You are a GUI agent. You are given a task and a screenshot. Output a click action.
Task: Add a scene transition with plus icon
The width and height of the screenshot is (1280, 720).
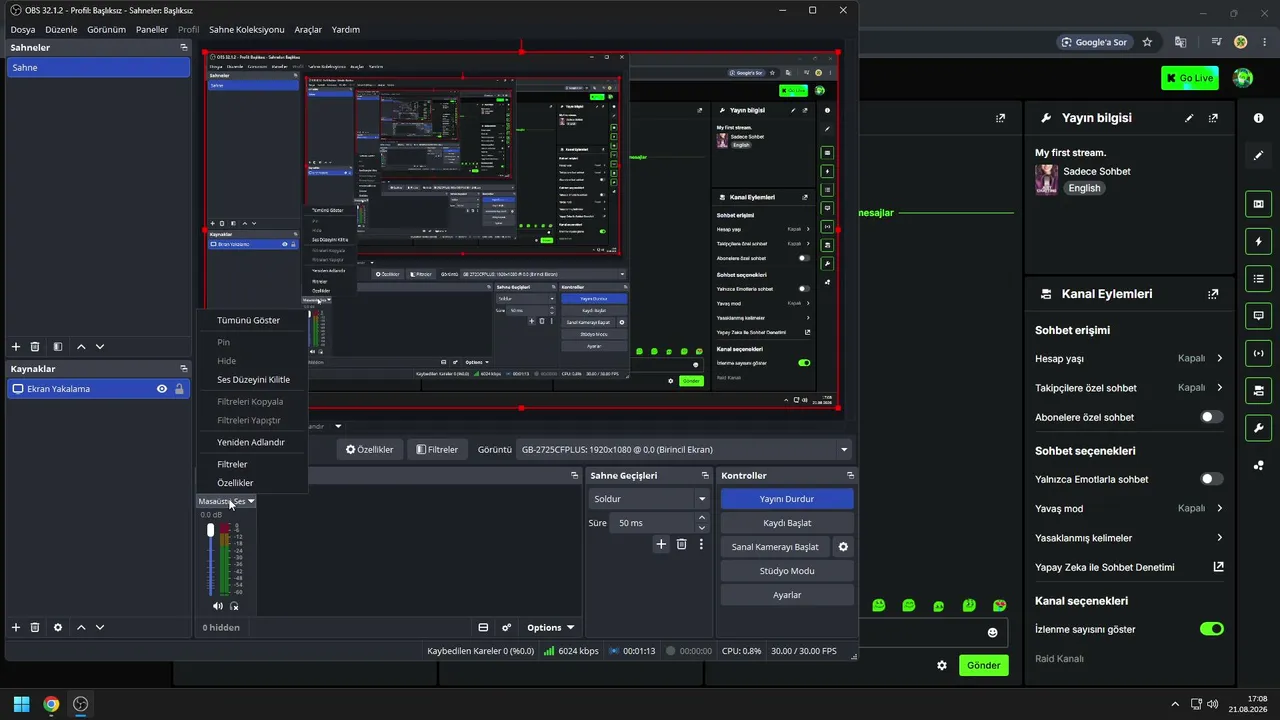(661, 544)
